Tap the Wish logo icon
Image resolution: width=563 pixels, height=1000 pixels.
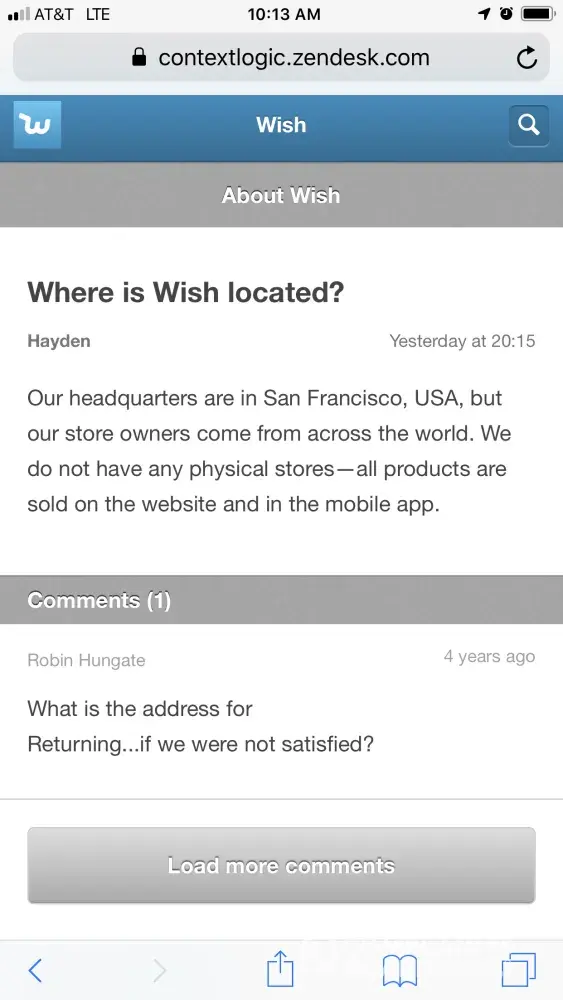pos(37,124)
